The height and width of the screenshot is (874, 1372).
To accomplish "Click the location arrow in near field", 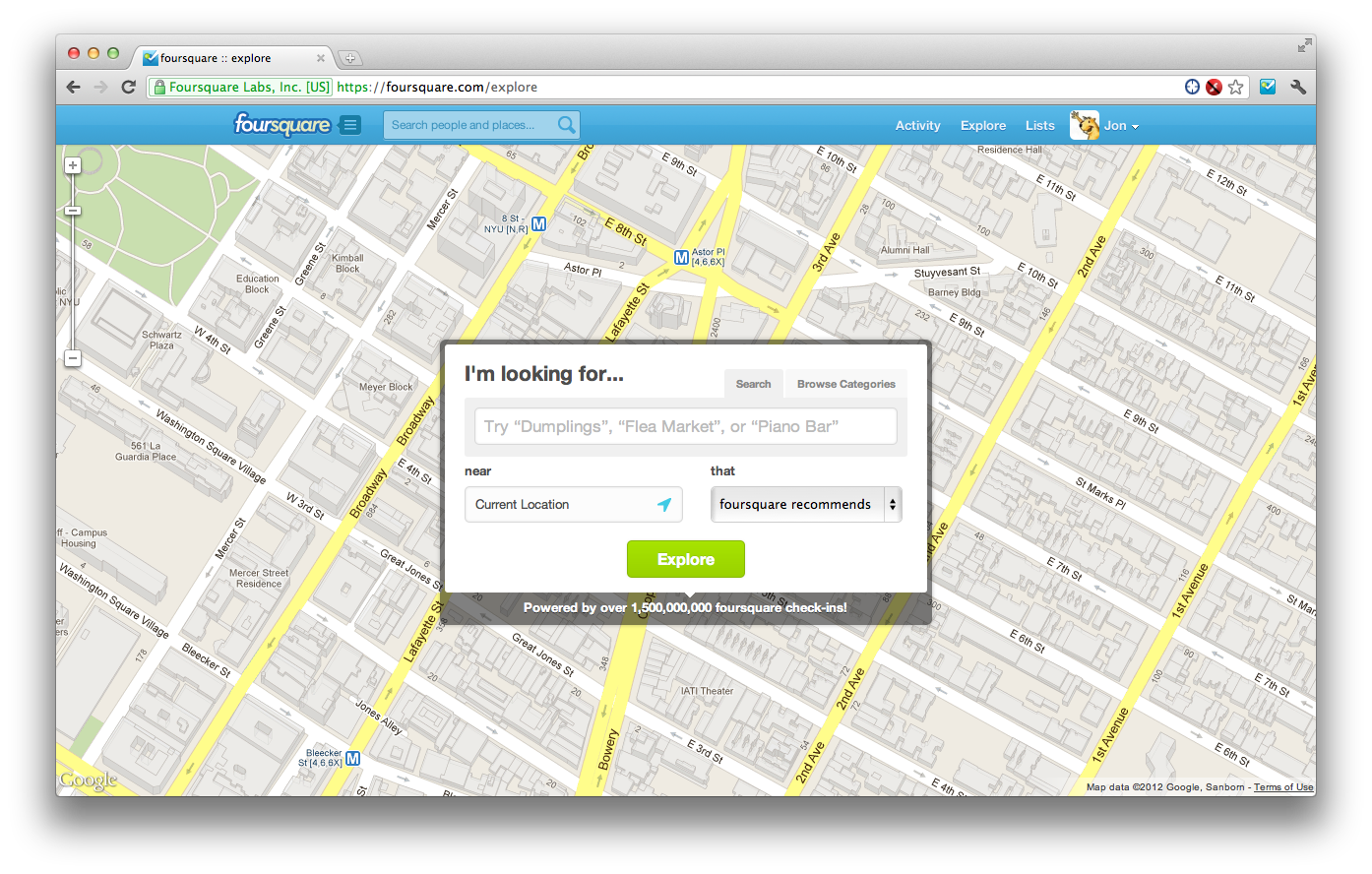I will tap(664, 505).
